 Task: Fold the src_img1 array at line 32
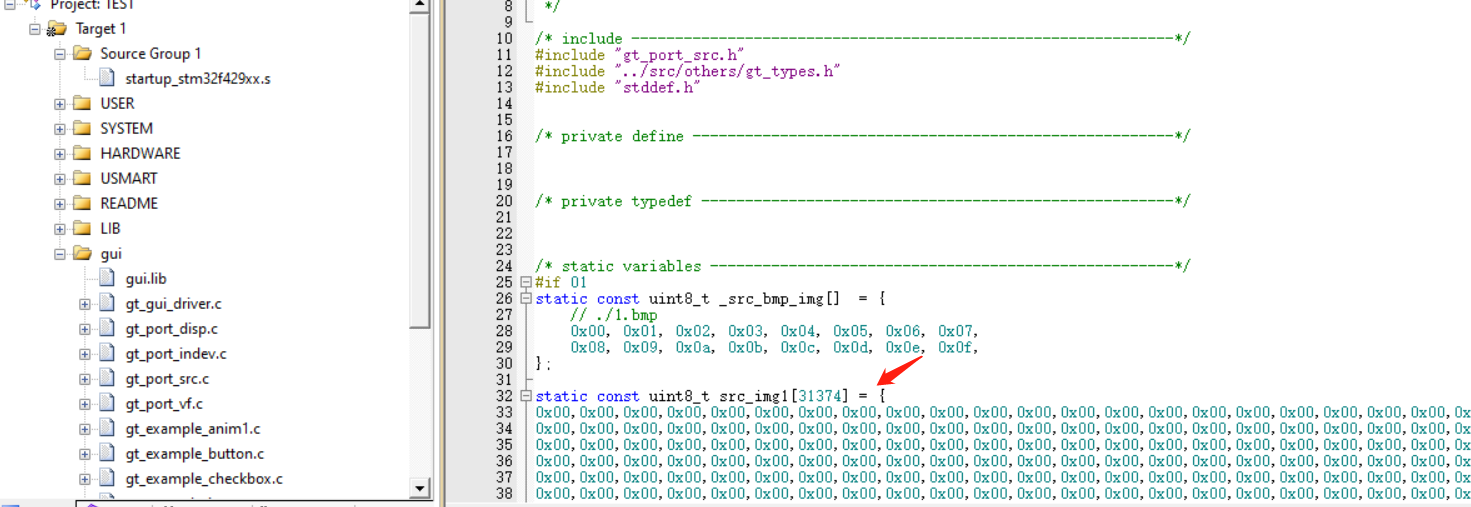click(526, 396)
